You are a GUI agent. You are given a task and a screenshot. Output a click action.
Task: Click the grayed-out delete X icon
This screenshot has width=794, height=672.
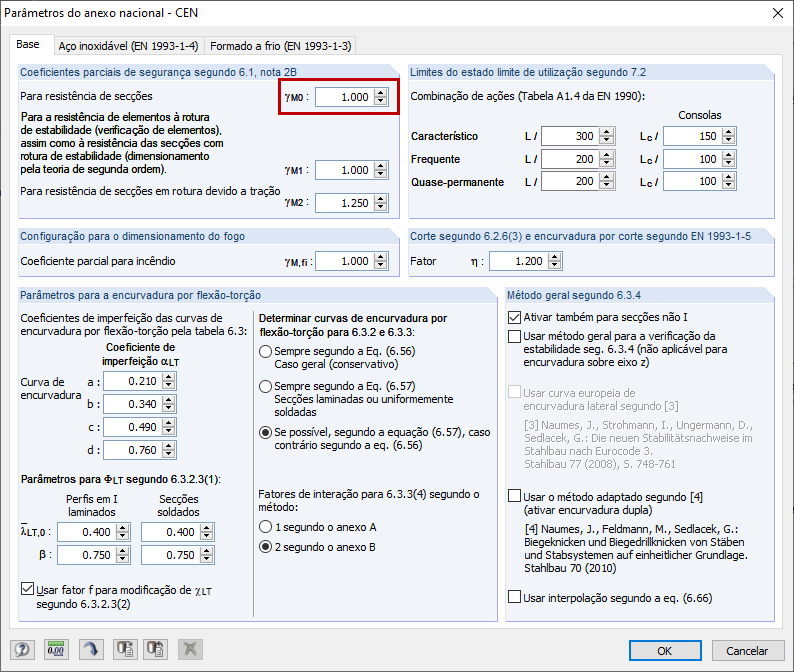point(190,649)
